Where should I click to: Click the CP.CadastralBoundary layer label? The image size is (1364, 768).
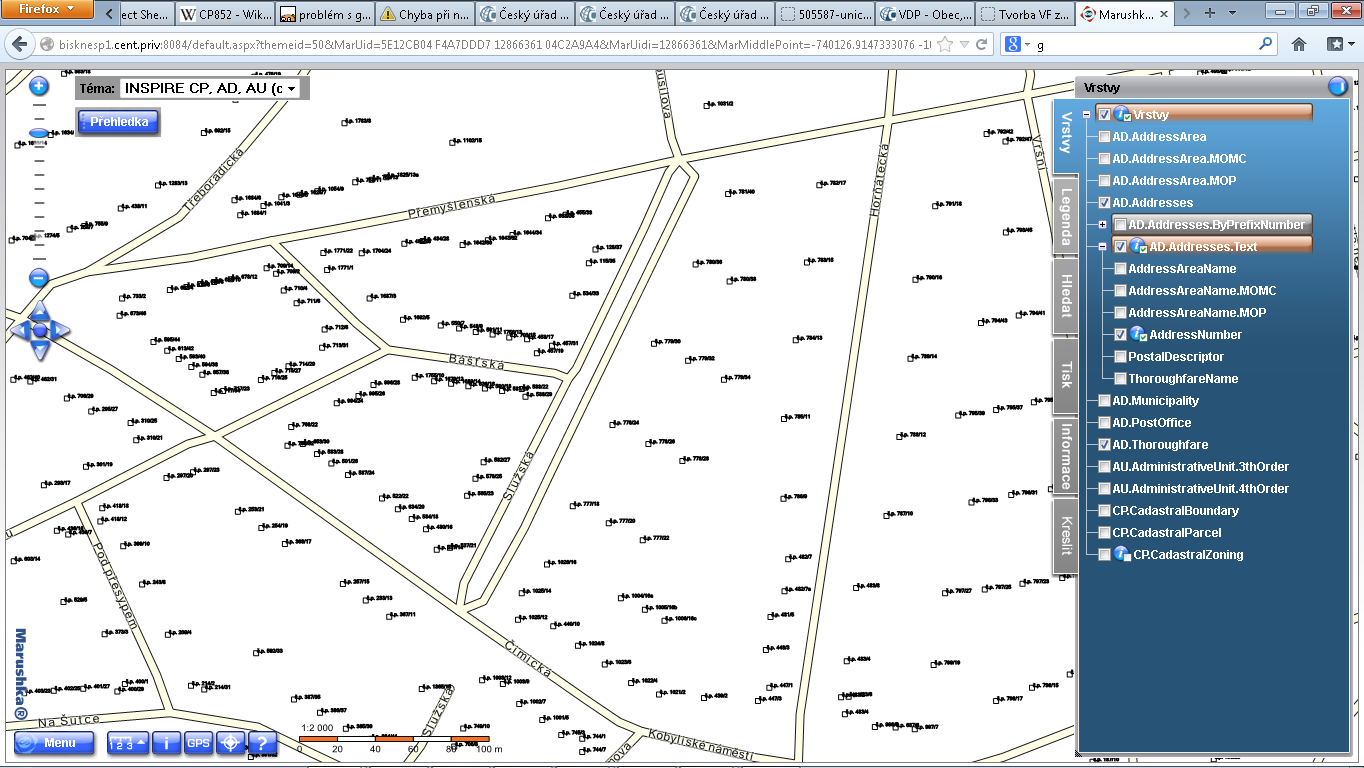[x=1175, y=511]
